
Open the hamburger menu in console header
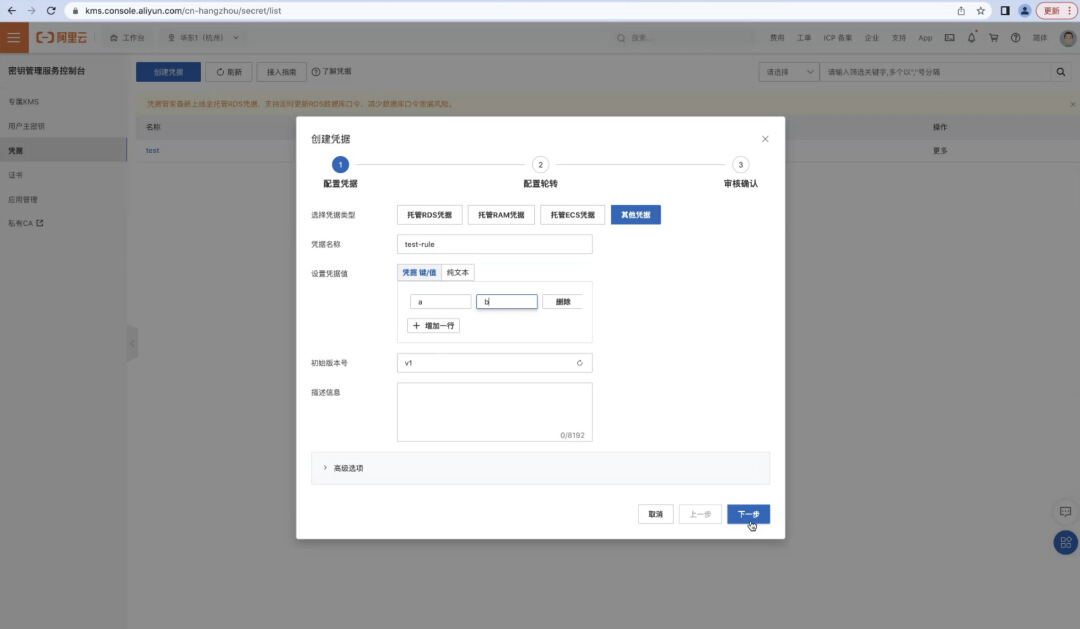pos(14,38)
